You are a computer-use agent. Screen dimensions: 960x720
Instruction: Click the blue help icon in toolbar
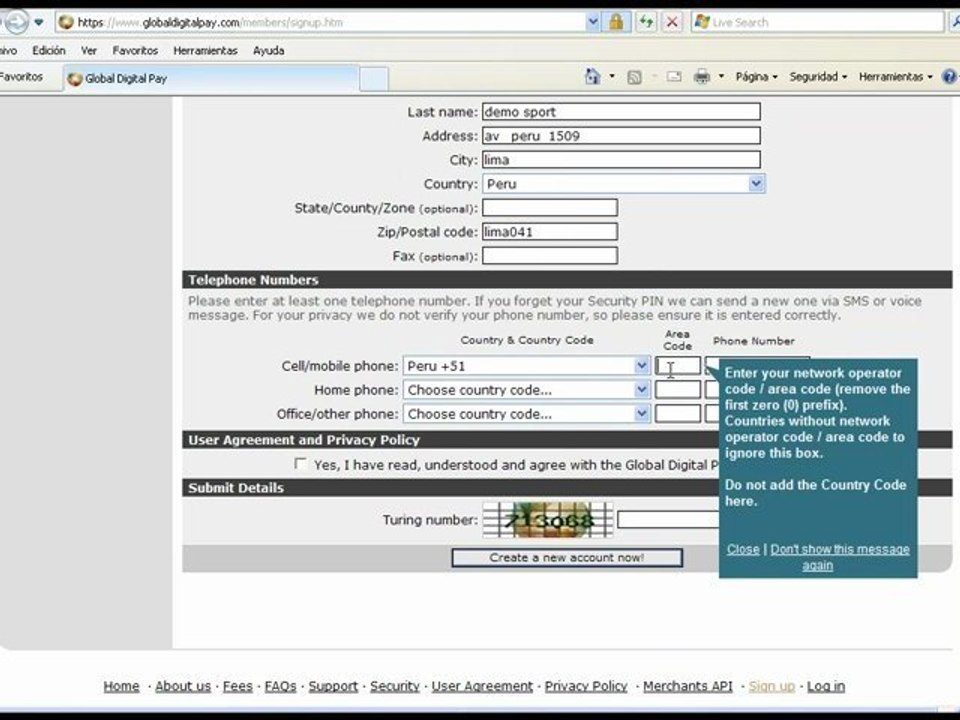point(950,77)
